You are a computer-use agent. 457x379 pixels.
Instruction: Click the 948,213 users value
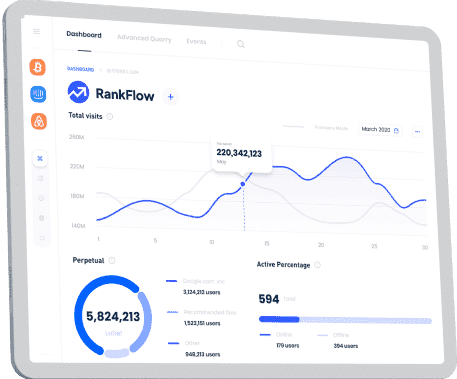pos(203,354)
